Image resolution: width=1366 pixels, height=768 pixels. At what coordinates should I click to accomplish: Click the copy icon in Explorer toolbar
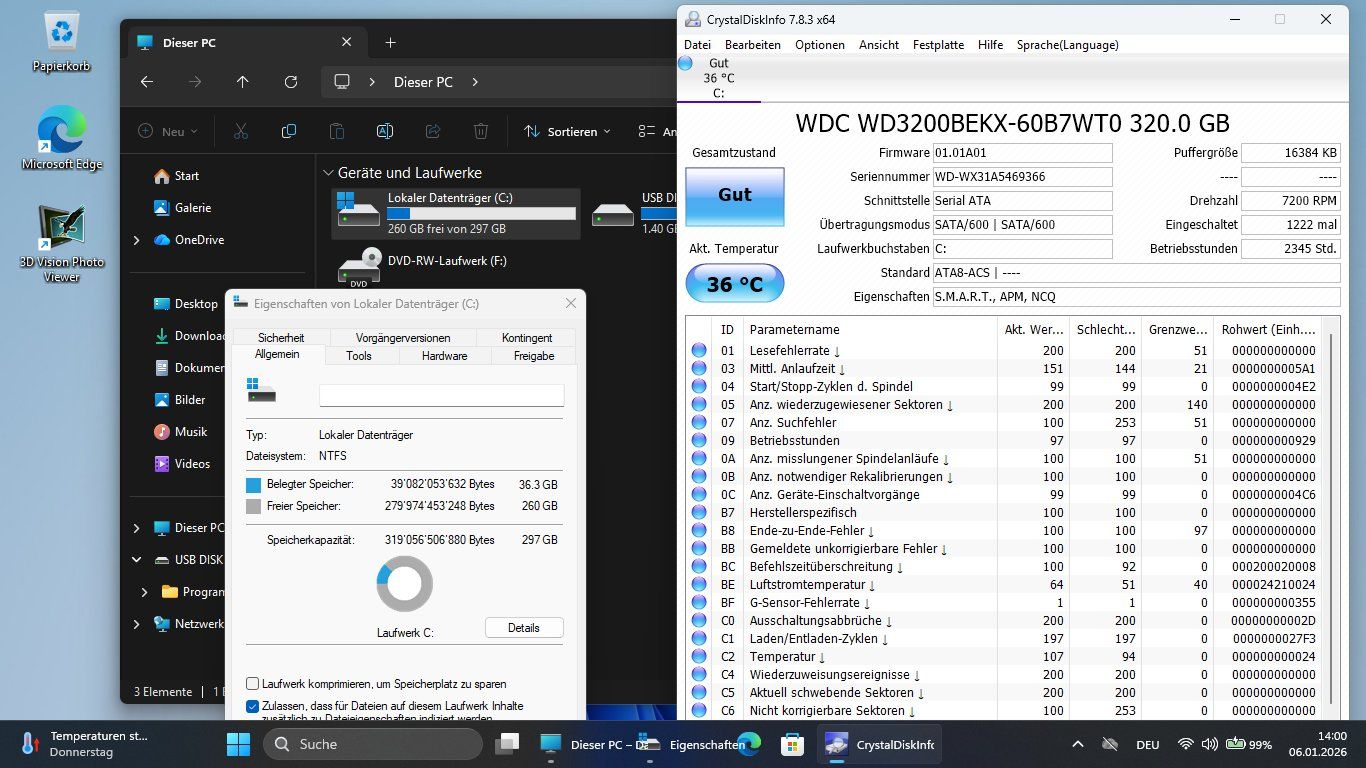(x=289, y=131)
